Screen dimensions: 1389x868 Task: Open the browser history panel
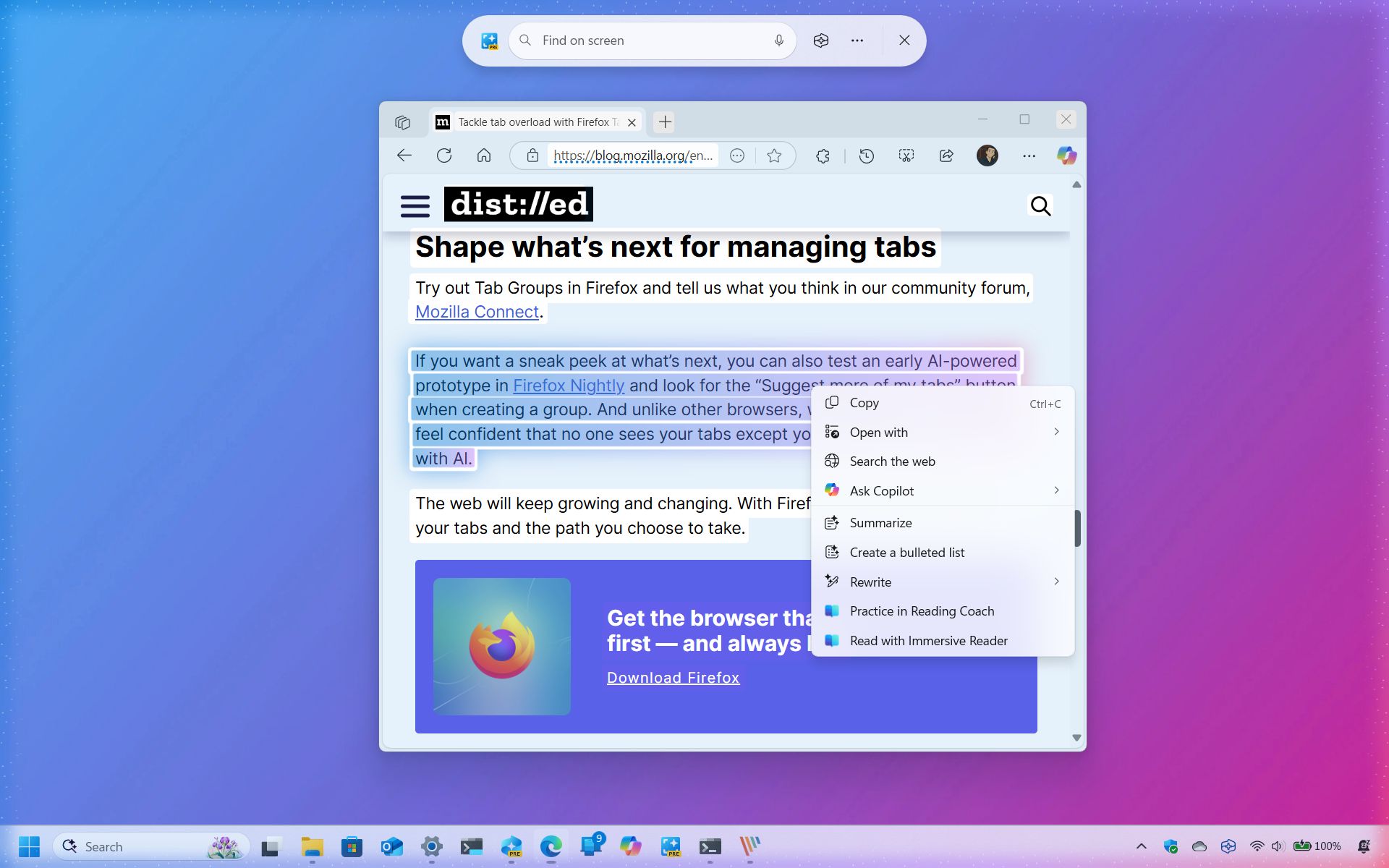866,156
